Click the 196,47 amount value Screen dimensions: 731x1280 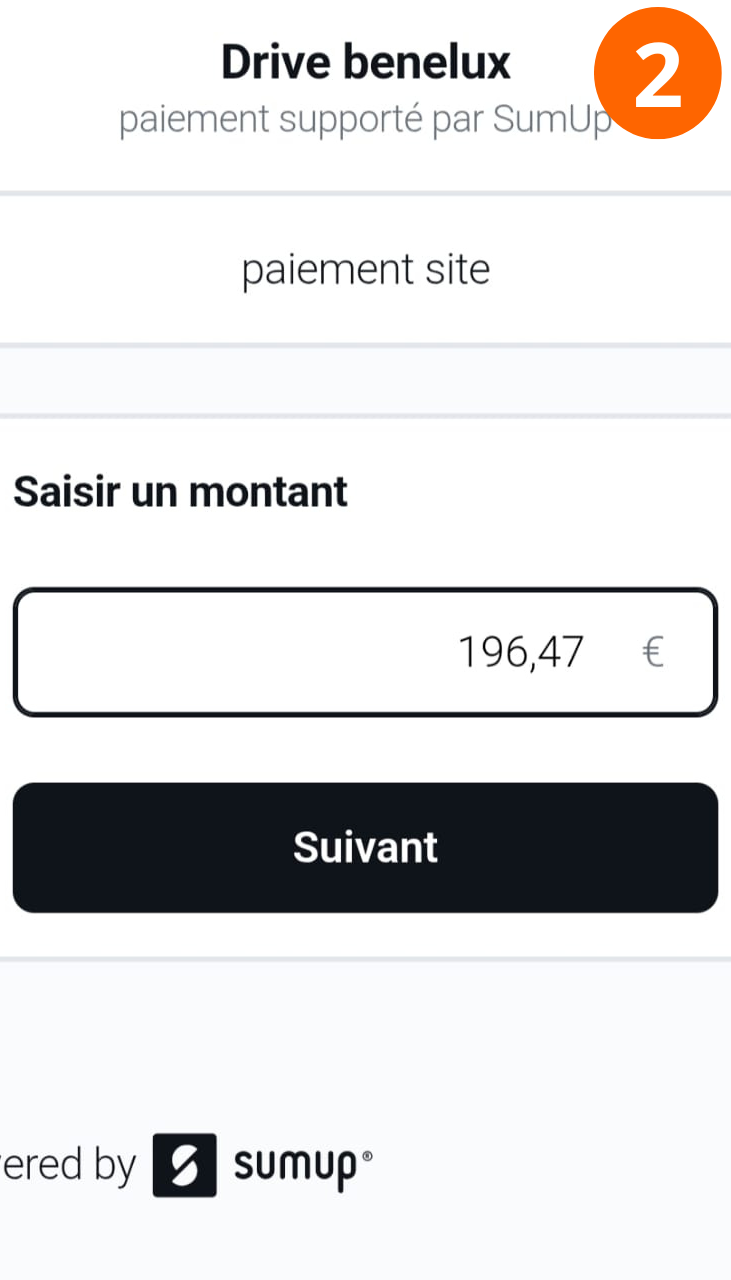point(520,653)
